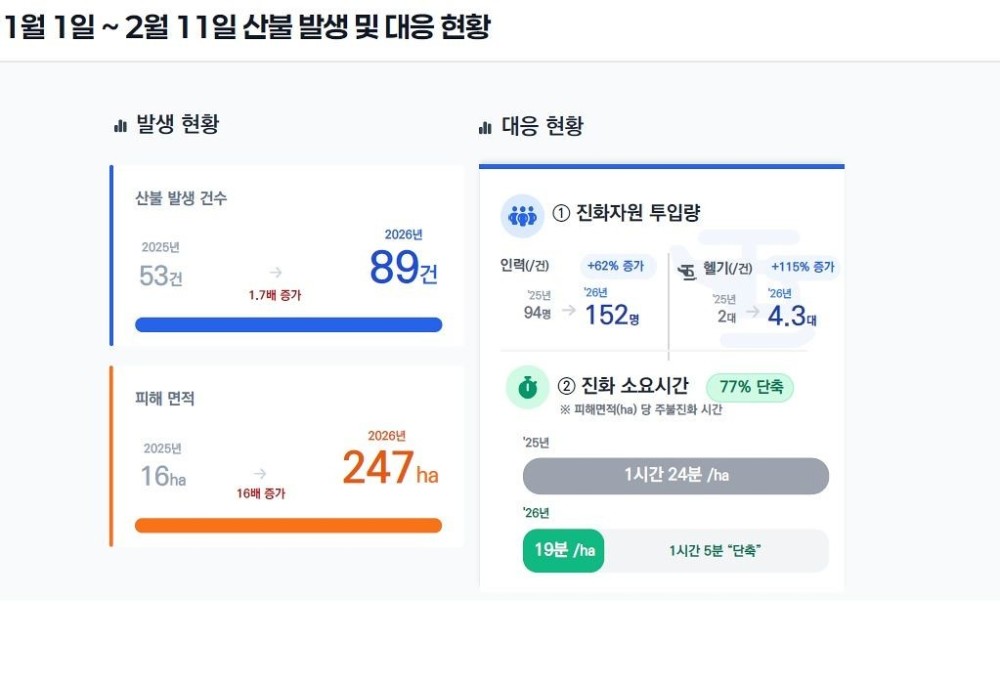Click the bar chart icon beside 발생 현황
This screenshot has height=682, width=1000.
point(120,126)
